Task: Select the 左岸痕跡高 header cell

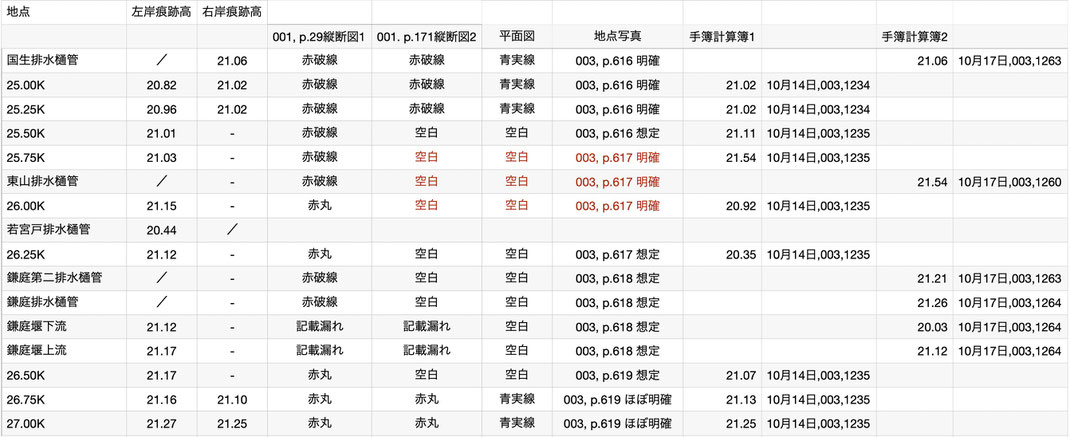Action: point(162,12)
